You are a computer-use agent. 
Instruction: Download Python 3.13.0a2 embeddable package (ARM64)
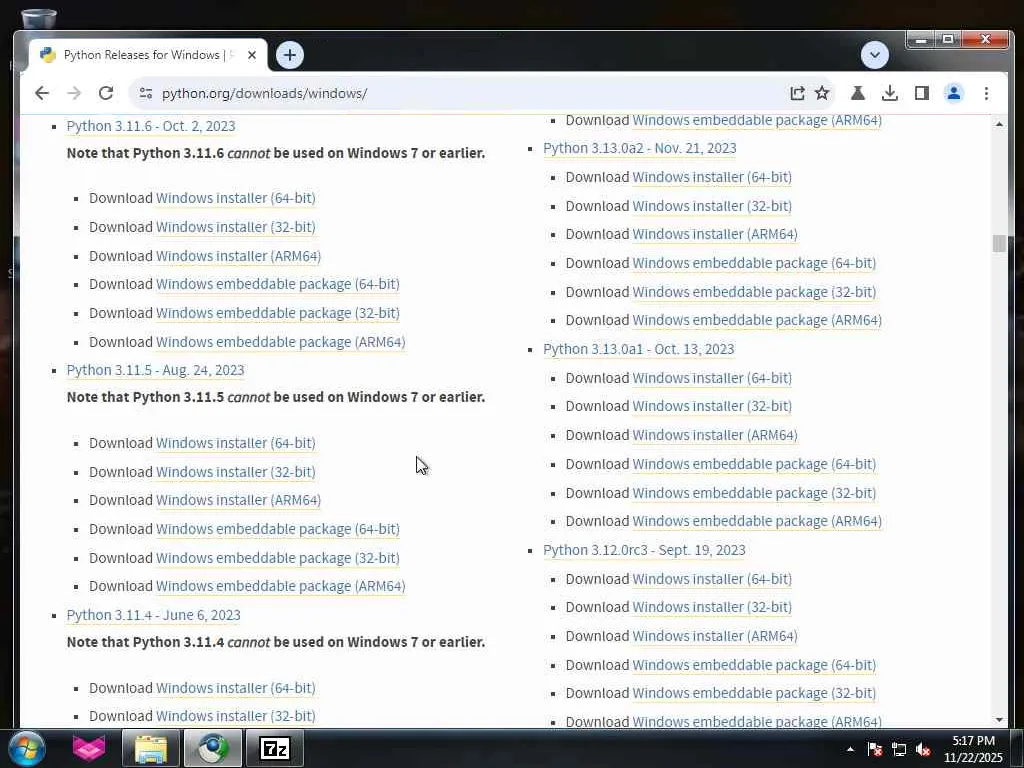click(x=758, y=321)
